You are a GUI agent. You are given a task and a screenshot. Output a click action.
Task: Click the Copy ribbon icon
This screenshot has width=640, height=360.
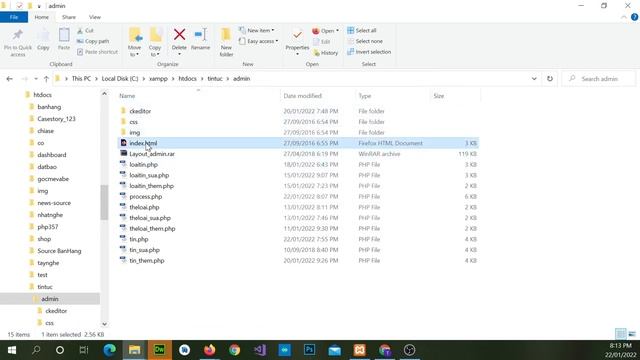coord(43,36)
